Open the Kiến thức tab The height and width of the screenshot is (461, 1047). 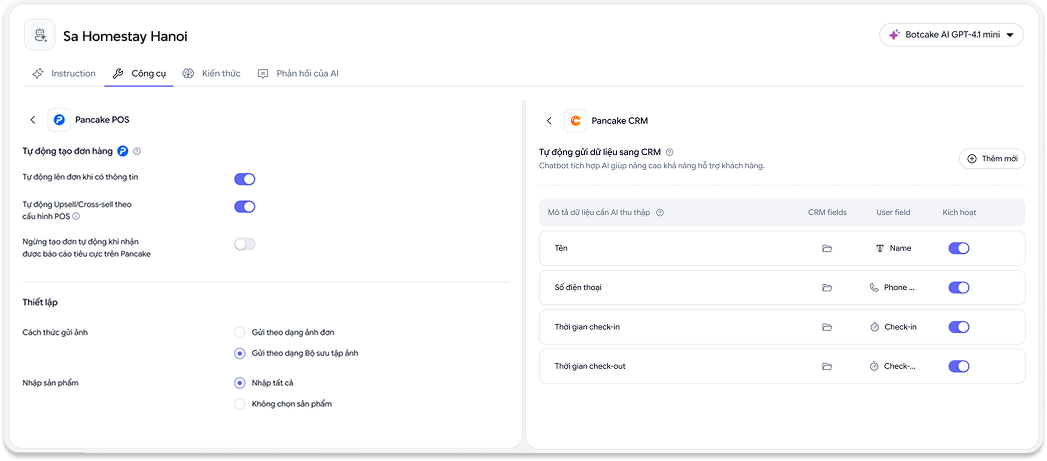click(211, 73)
